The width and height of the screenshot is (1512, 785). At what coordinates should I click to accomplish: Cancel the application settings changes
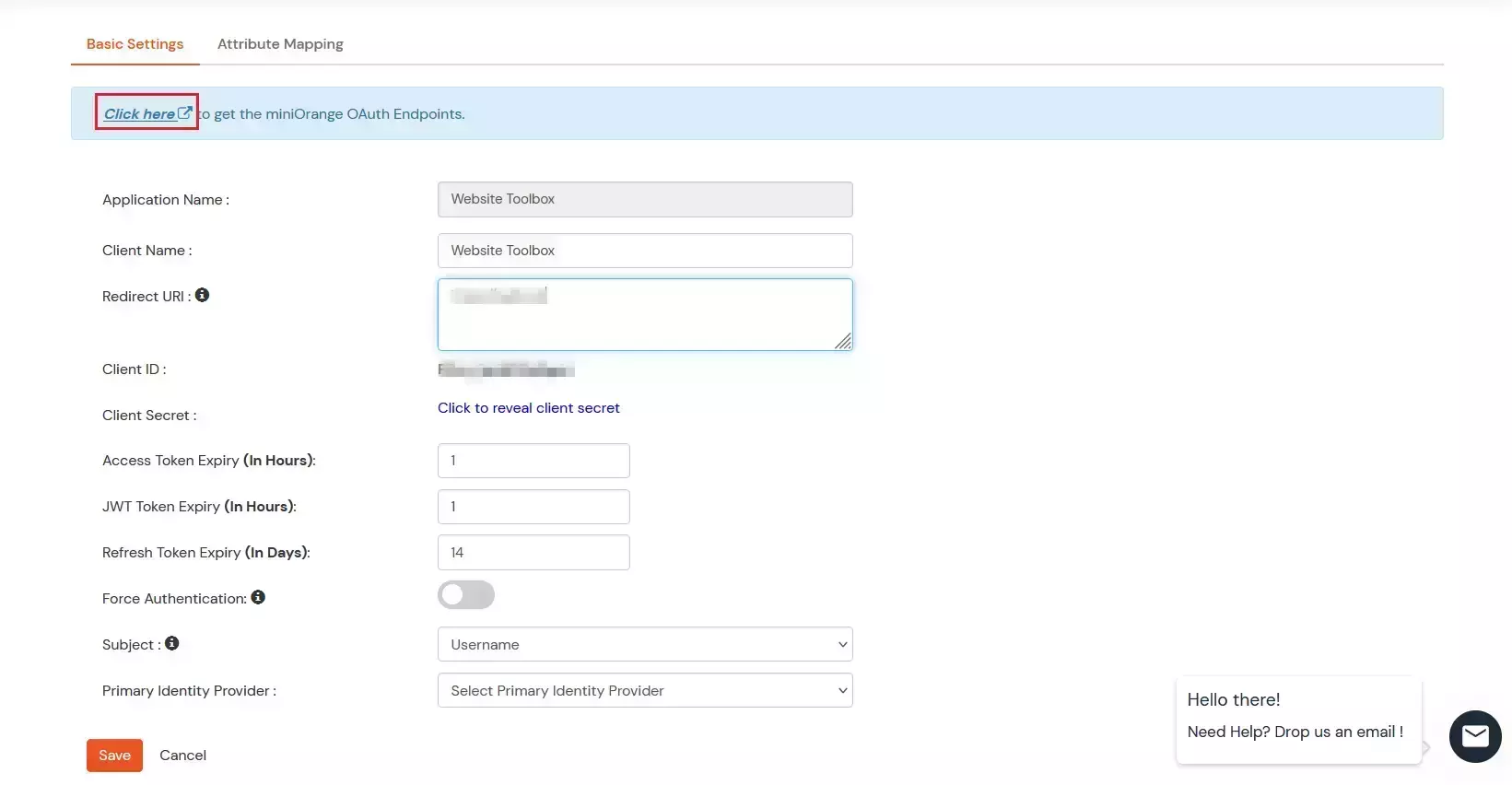point(183,756)
